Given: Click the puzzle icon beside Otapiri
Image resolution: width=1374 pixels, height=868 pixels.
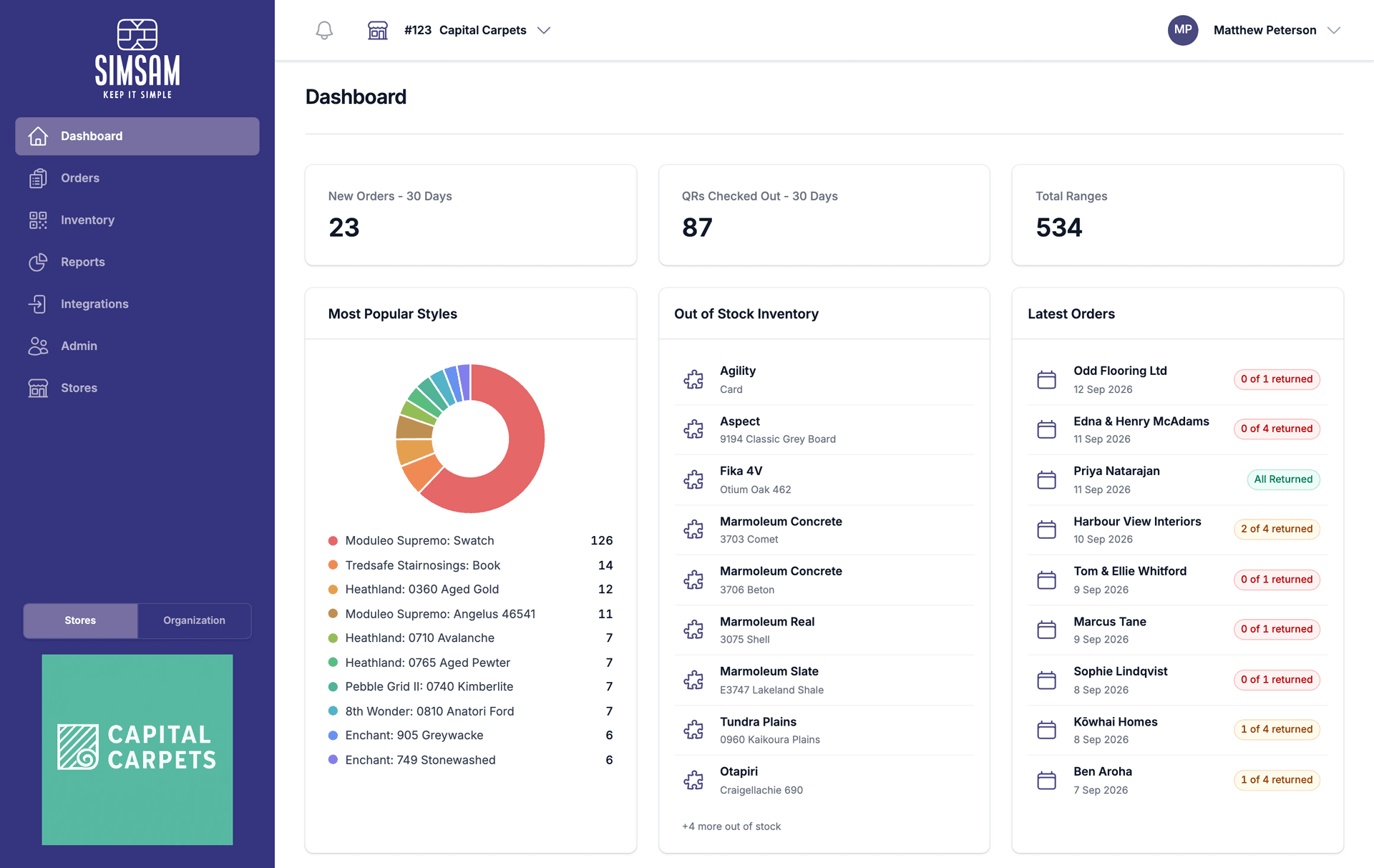Looking at the screenshot, I should click(693, 780).
